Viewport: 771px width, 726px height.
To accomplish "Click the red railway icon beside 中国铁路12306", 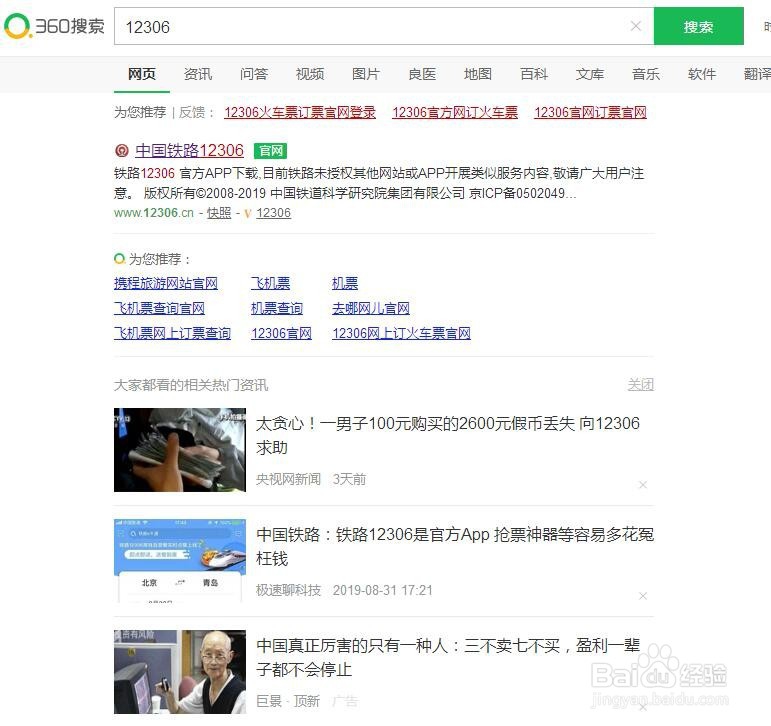I will (x=121, y=151).
